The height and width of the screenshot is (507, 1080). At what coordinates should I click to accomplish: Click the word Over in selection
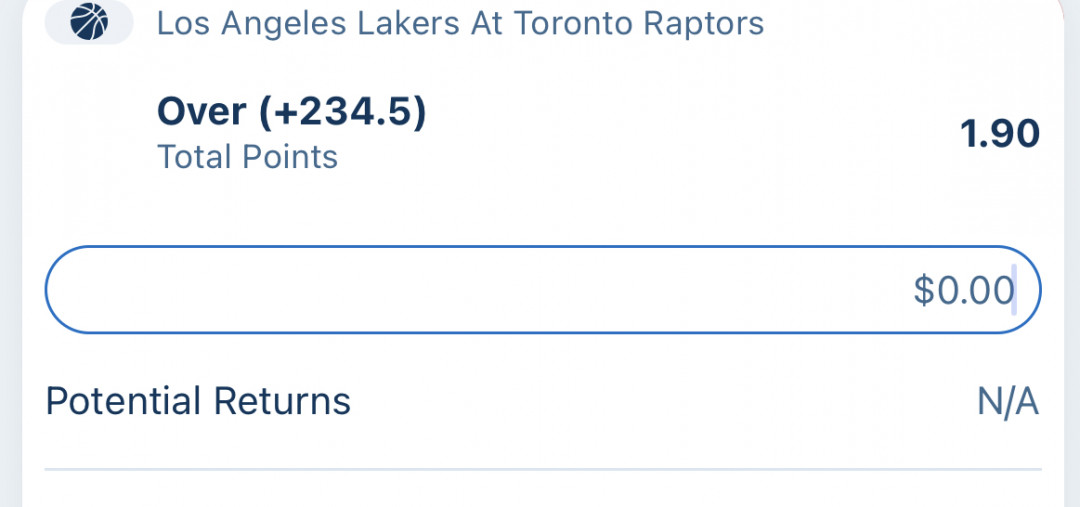(x=201, y=112)
